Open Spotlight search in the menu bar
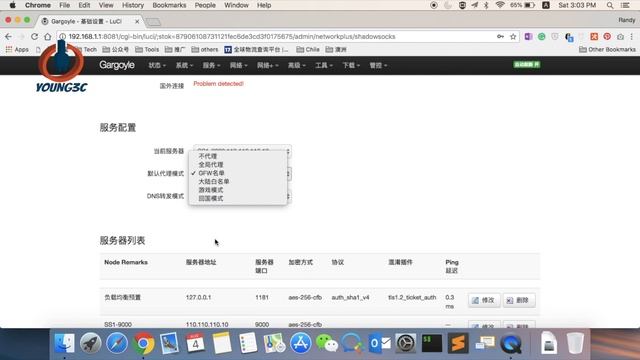The image size is (640, 360). point(610,5)
